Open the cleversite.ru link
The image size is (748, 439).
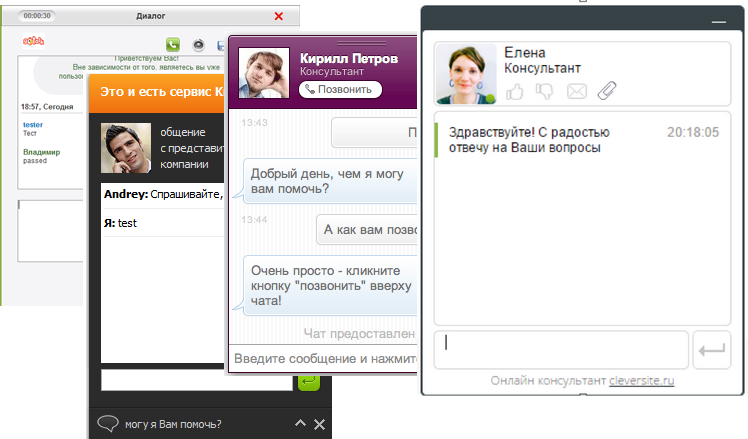point(642,380)
